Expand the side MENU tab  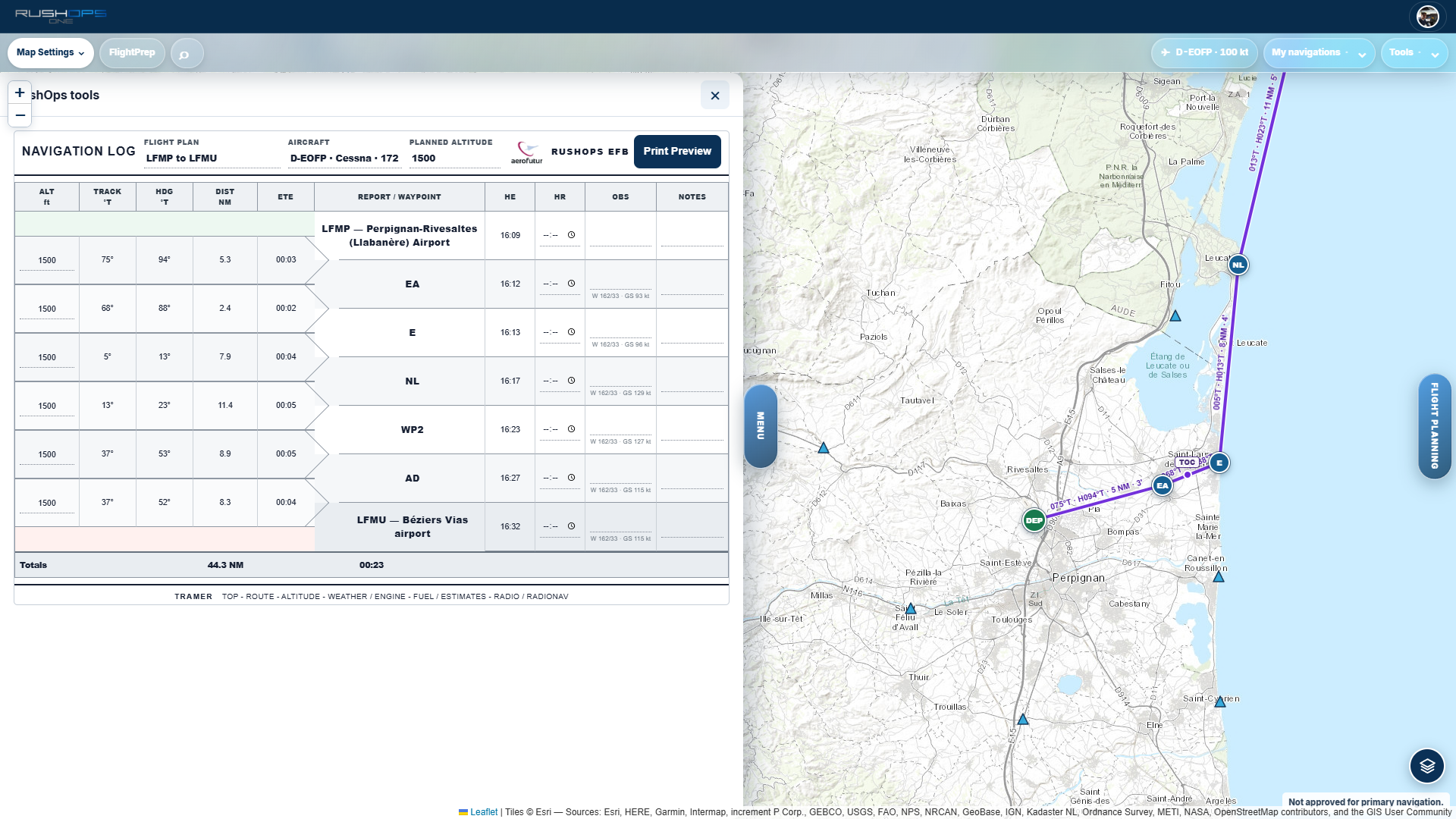click(x=760, y=425)
